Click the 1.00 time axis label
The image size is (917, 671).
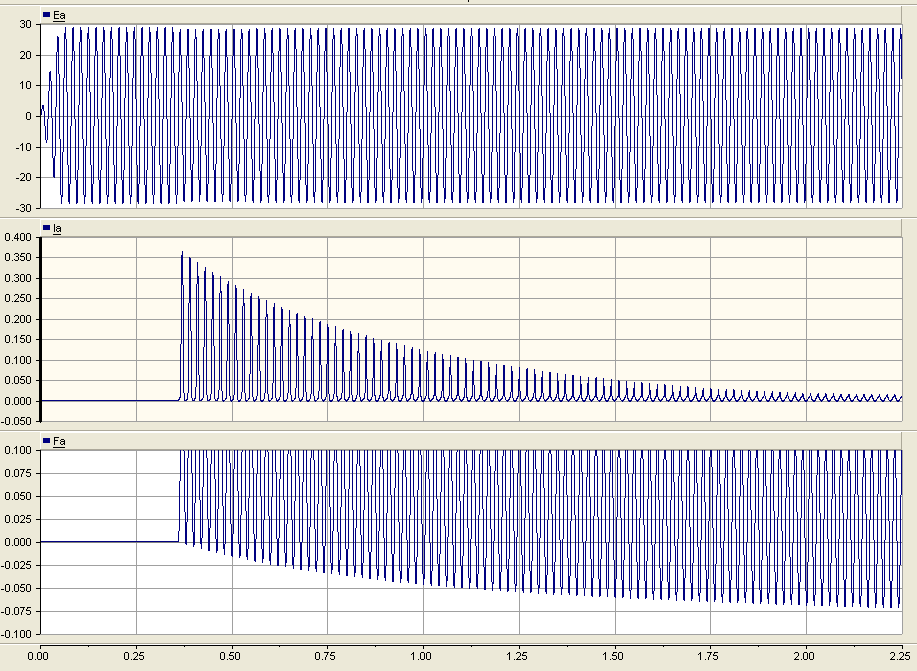421,656
